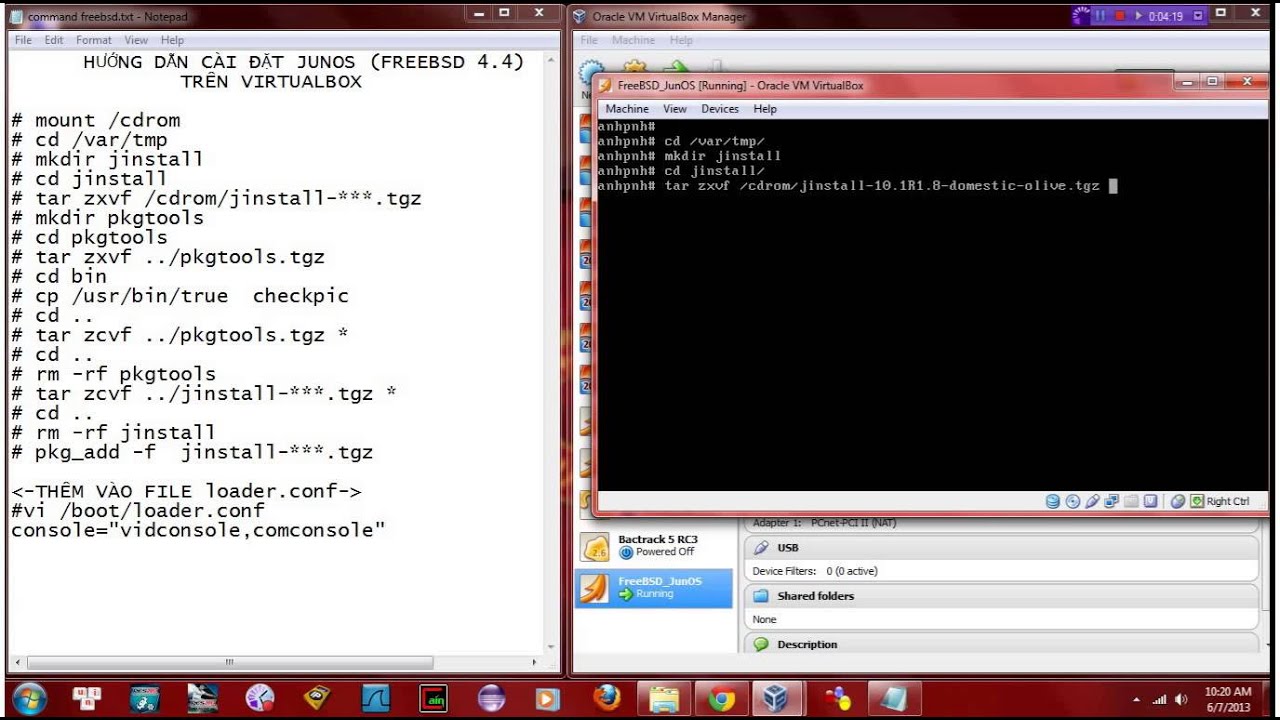Click the Notepad title bar 'command freebsd.txt'
The width and height of the screenshot is (1280, 720).
pos(107,17)
